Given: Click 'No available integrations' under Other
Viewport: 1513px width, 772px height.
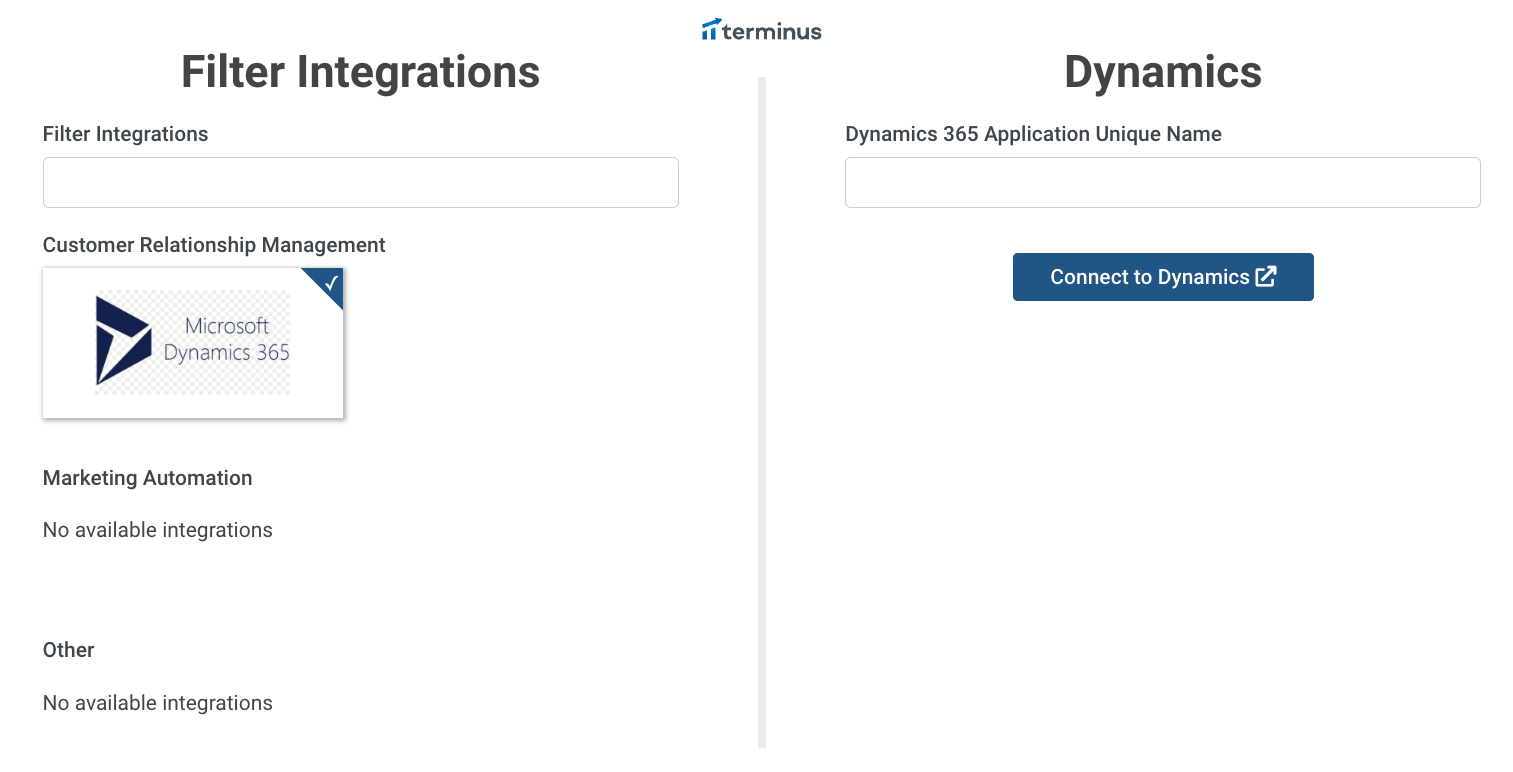Looking at the screenshot, I should 158,703.
